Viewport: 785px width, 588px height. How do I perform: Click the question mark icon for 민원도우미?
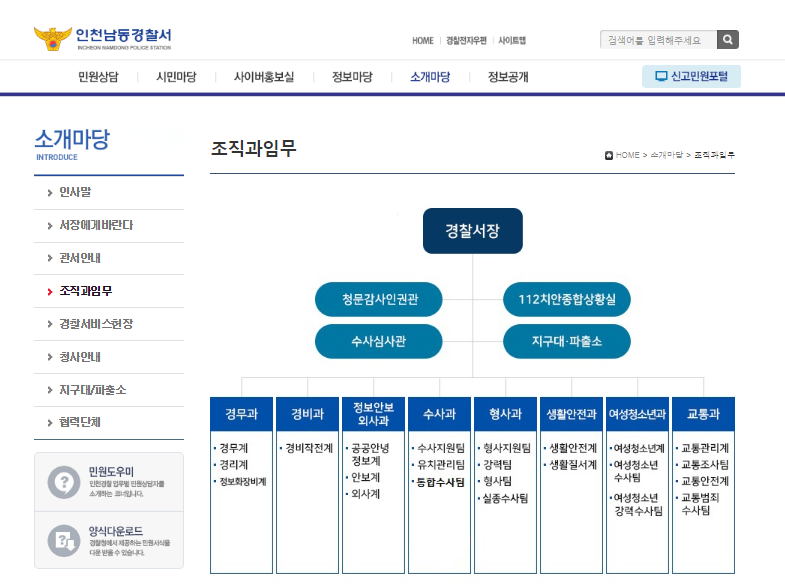click(x=64, y=482)
